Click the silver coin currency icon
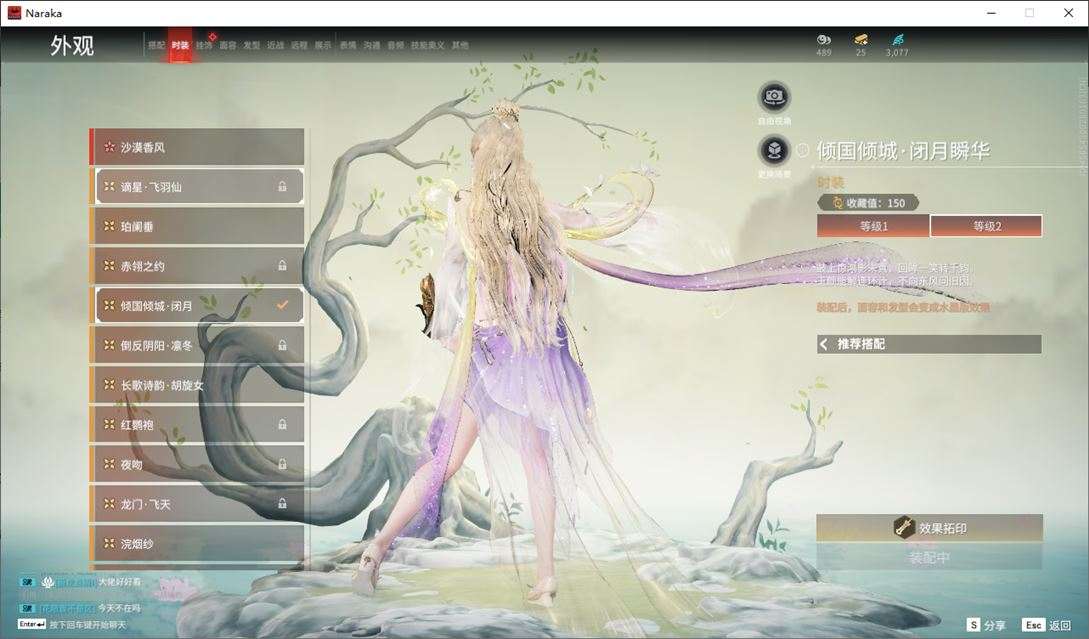This screenshot has width=1089, height=639. (x=824, y=40)
